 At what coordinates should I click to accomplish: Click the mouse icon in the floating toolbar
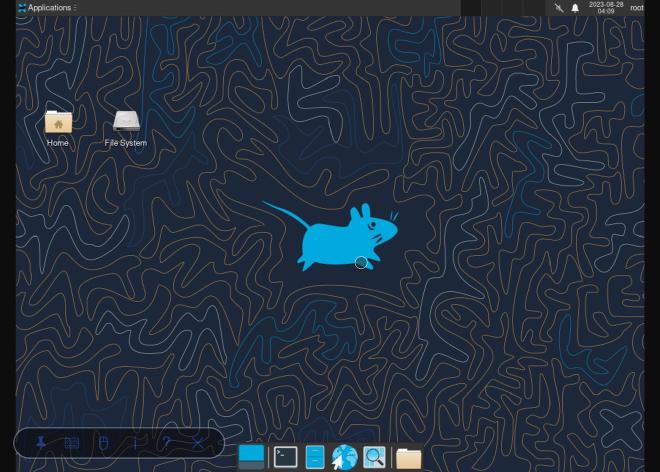(104, 443)
